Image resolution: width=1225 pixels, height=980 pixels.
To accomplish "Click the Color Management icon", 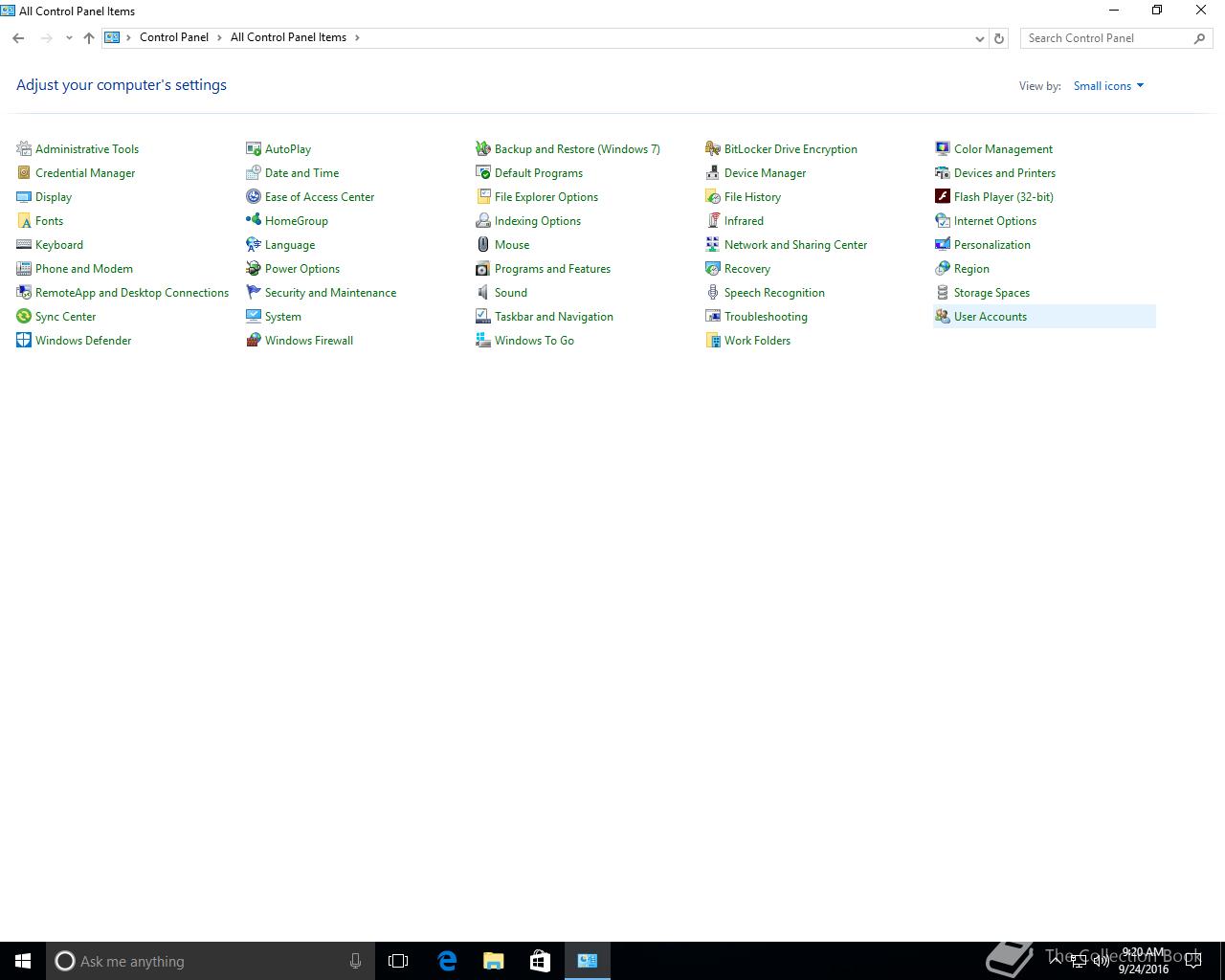I will coord(943,149).
